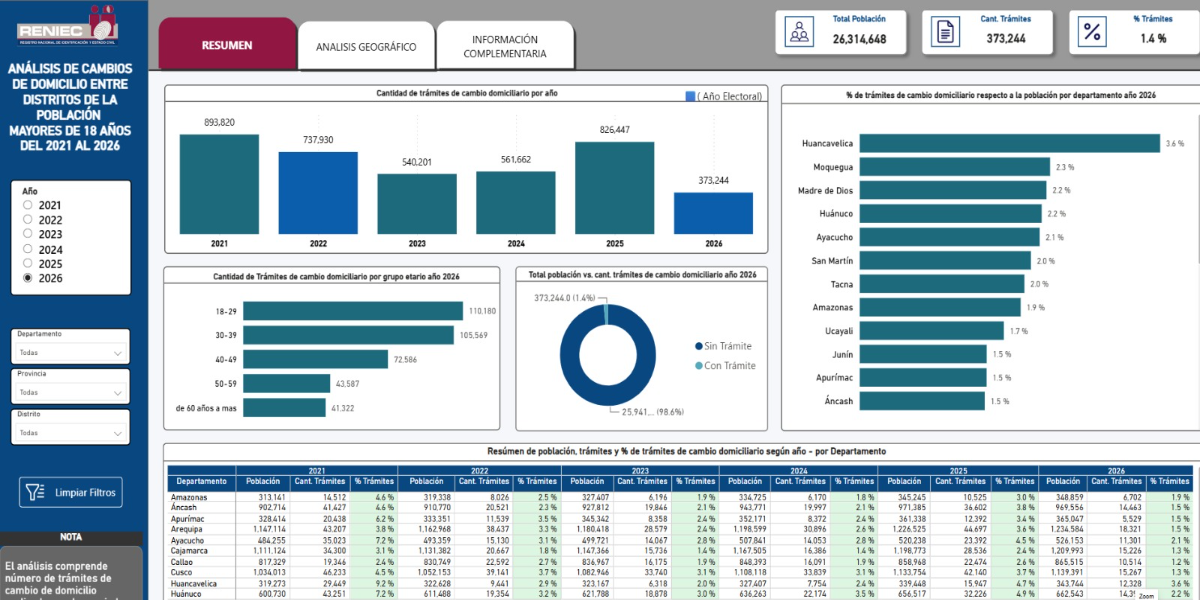1200x600 pixels.
Task: Click the Total Población value 26,314,648
Action: 858,39
